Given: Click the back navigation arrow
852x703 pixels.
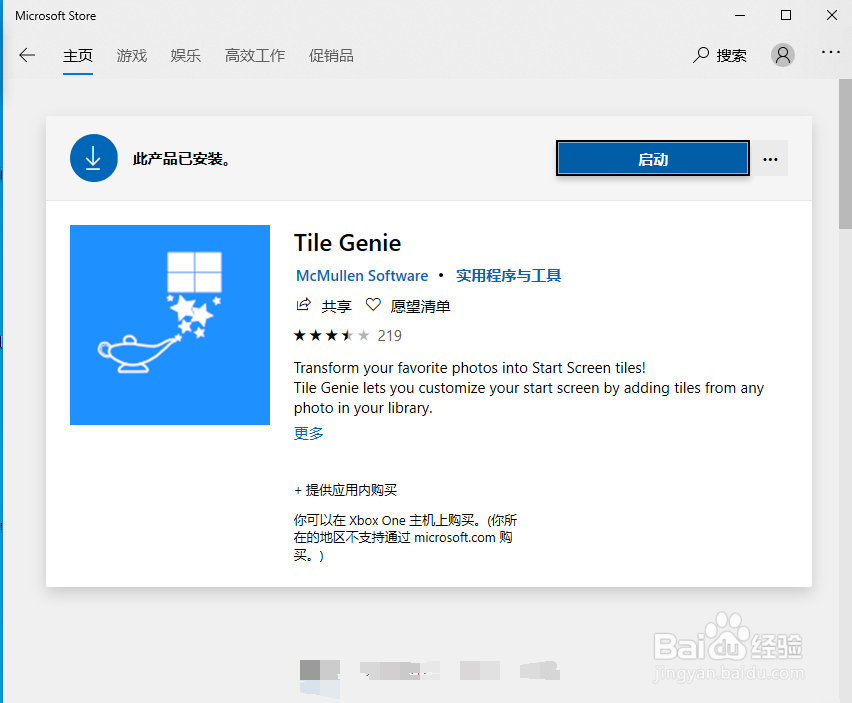Looking at the screenshot, I should click(27, 55).
